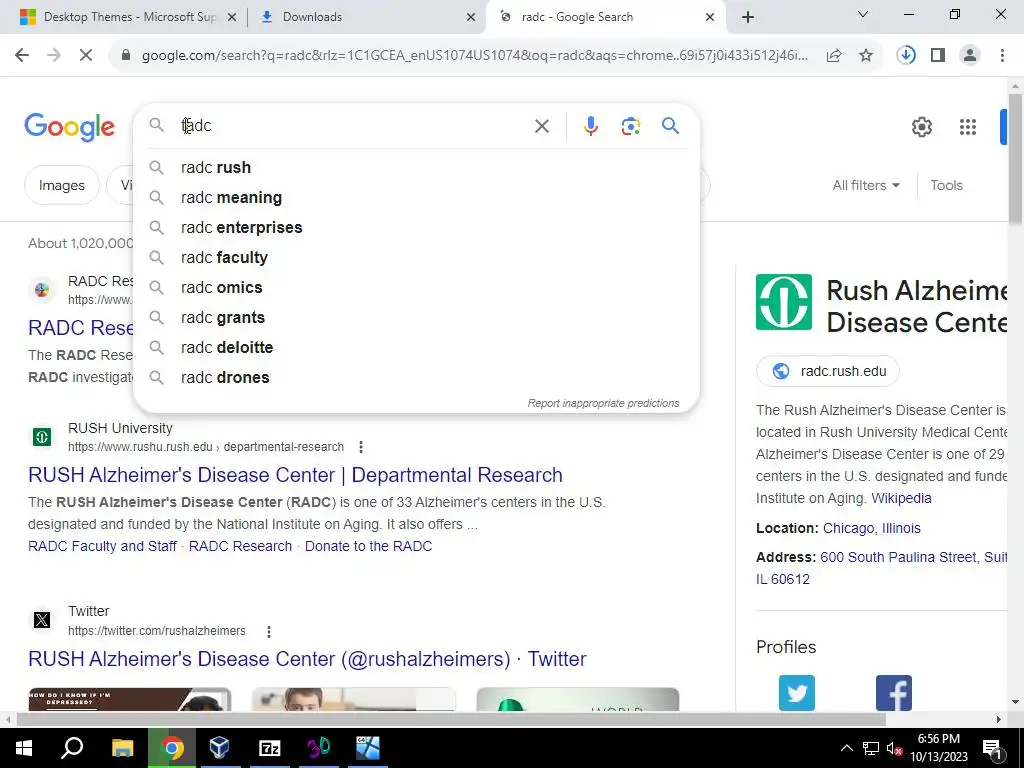Open Facebook profile icon in Profiles
1024x768 pixels.
pos(893,692)
